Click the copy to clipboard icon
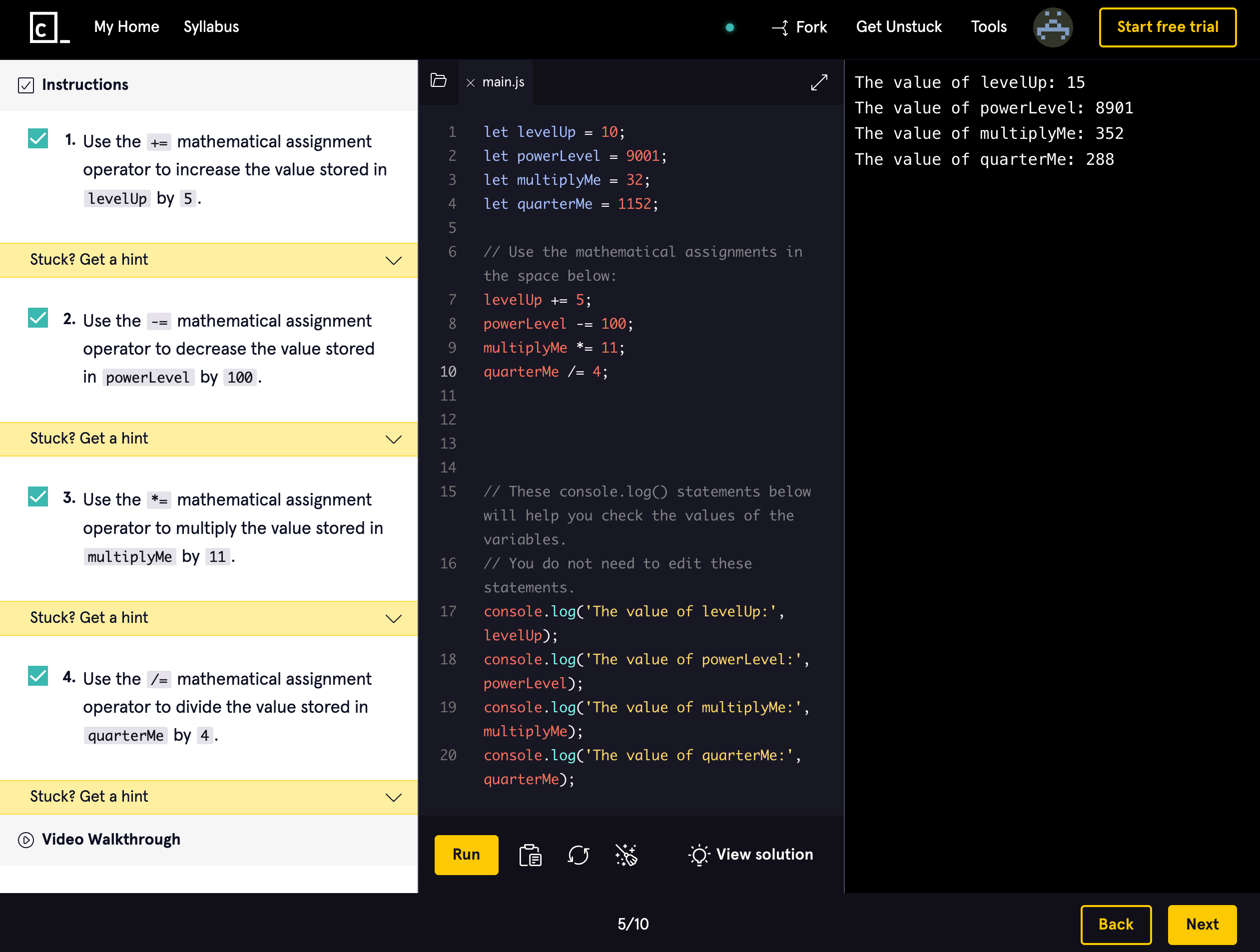Screen dimensions: 1260x952 point(530,855)
